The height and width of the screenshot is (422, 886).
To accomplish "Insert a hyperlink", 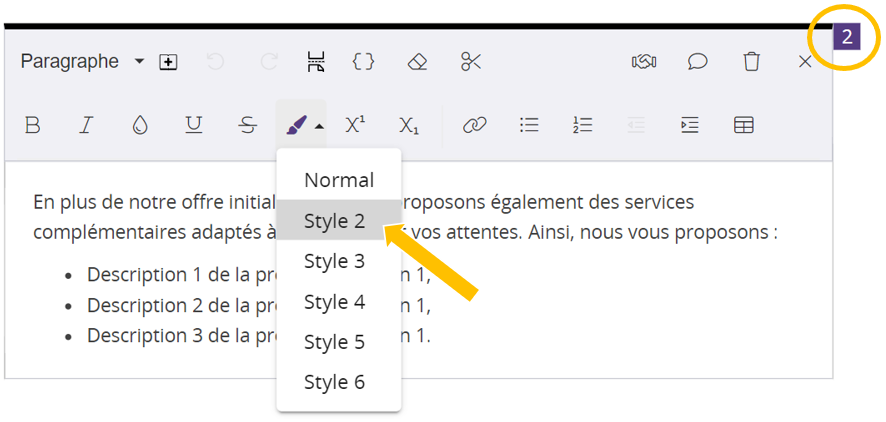I will pyautogui.click(x=474, y=125).
